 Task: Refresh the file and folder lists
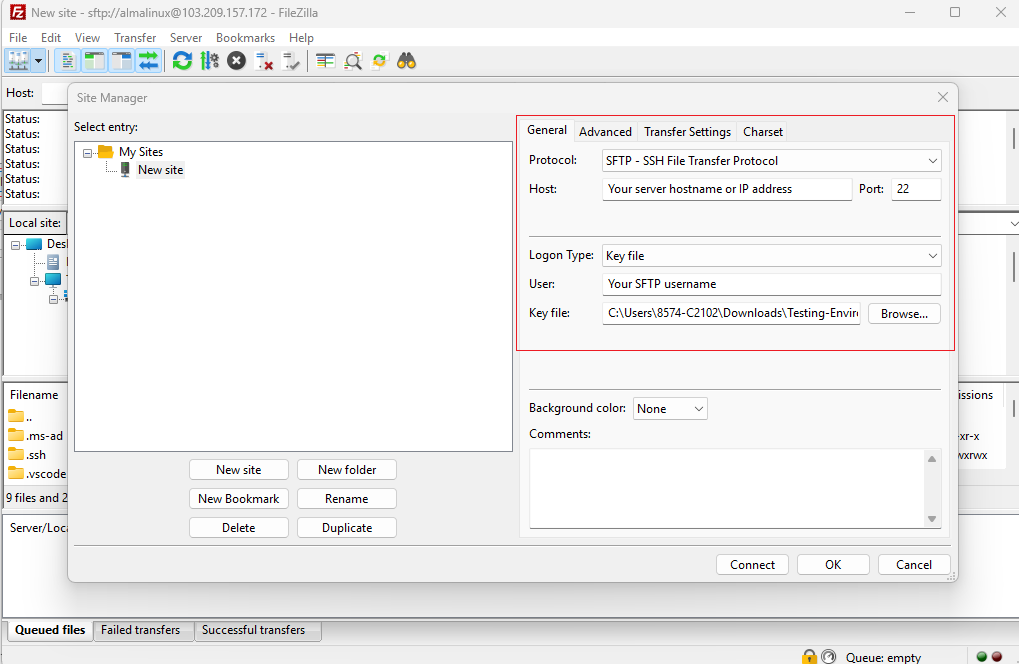click(183, 61)
